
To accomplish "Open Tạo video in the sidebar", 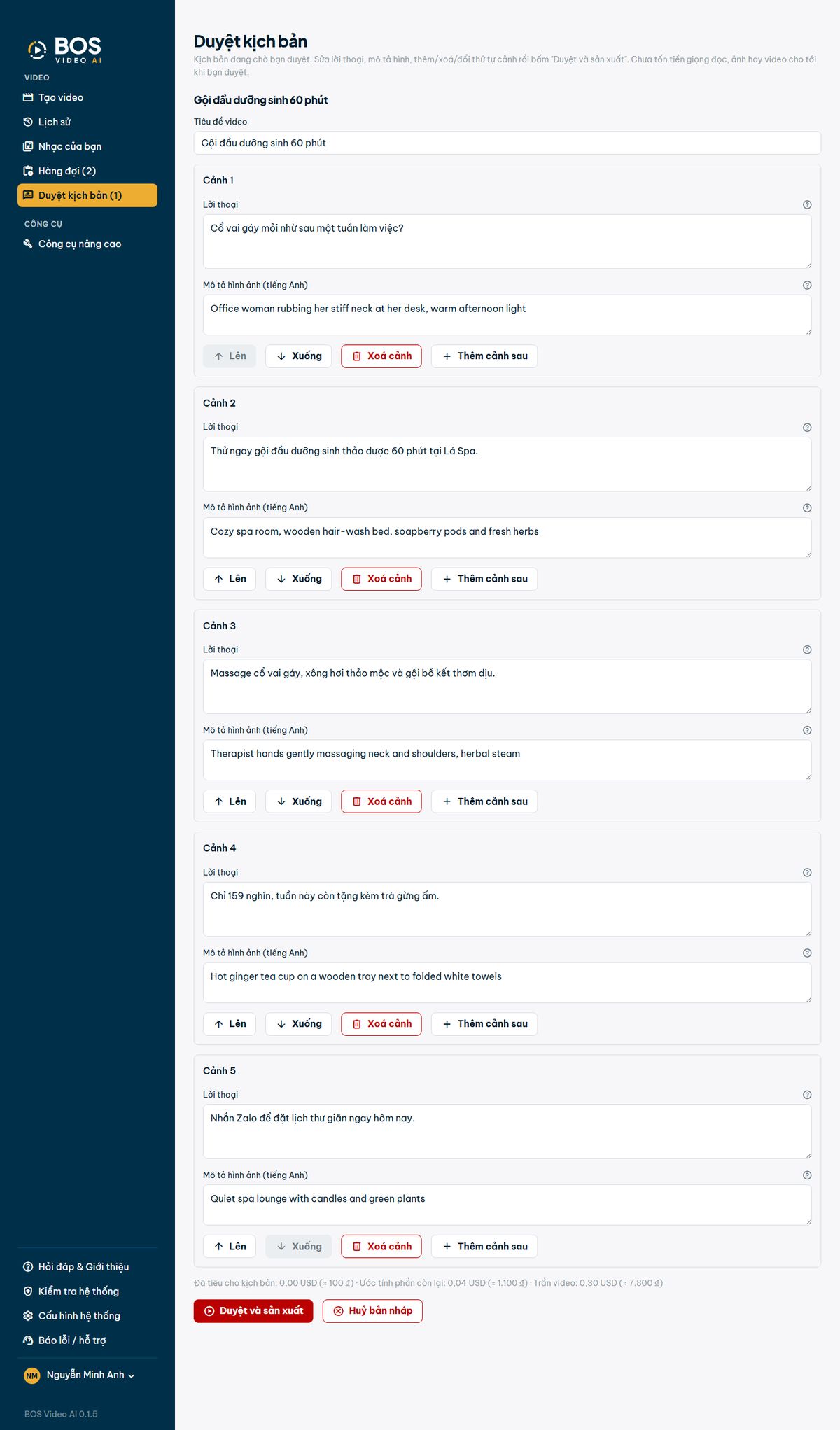I will [87, 97].
